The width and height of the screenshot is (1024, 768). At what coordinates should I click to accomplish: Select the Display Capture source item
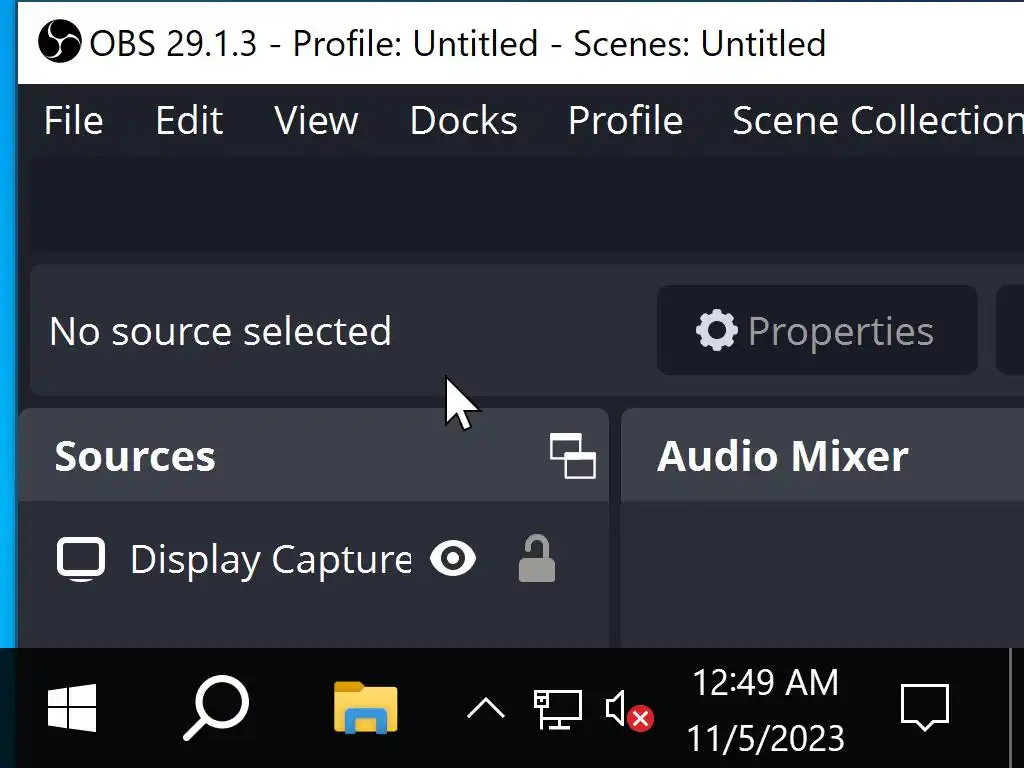(x=270, y=560)
